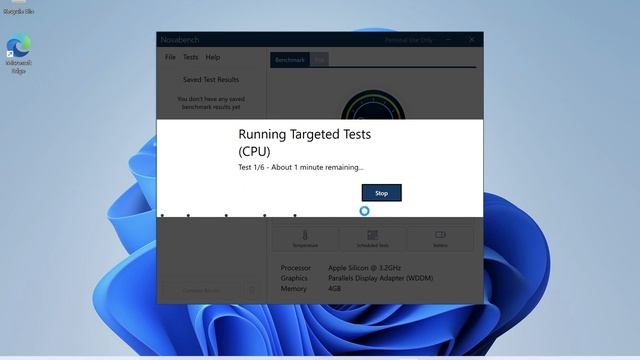The width and height of the screenshot is (640, 360).
Task: Open the Battery tile
Action: (440, 239)
